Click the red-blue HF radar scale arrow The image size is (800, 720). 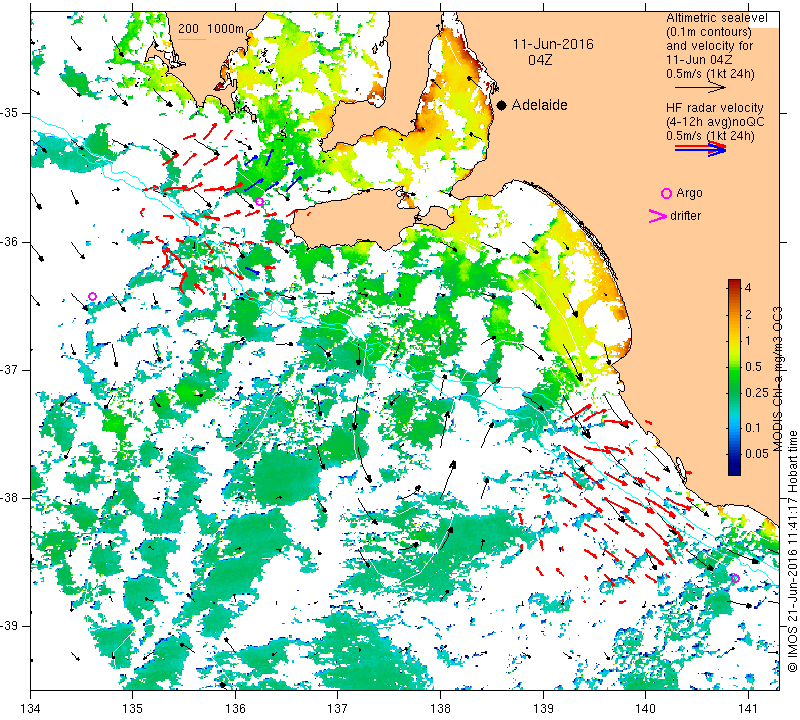701,149
